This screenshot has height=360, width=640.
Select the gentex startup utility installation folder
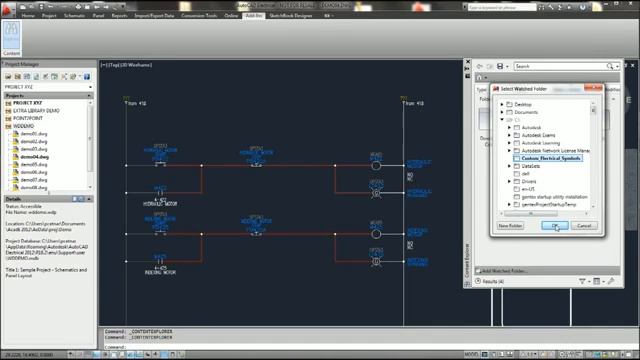[x=554, y=197]
